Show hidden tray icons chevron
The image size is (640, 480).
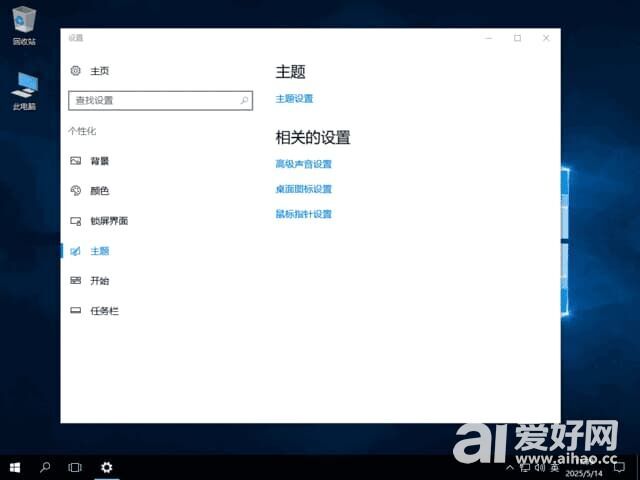point(510,468)
